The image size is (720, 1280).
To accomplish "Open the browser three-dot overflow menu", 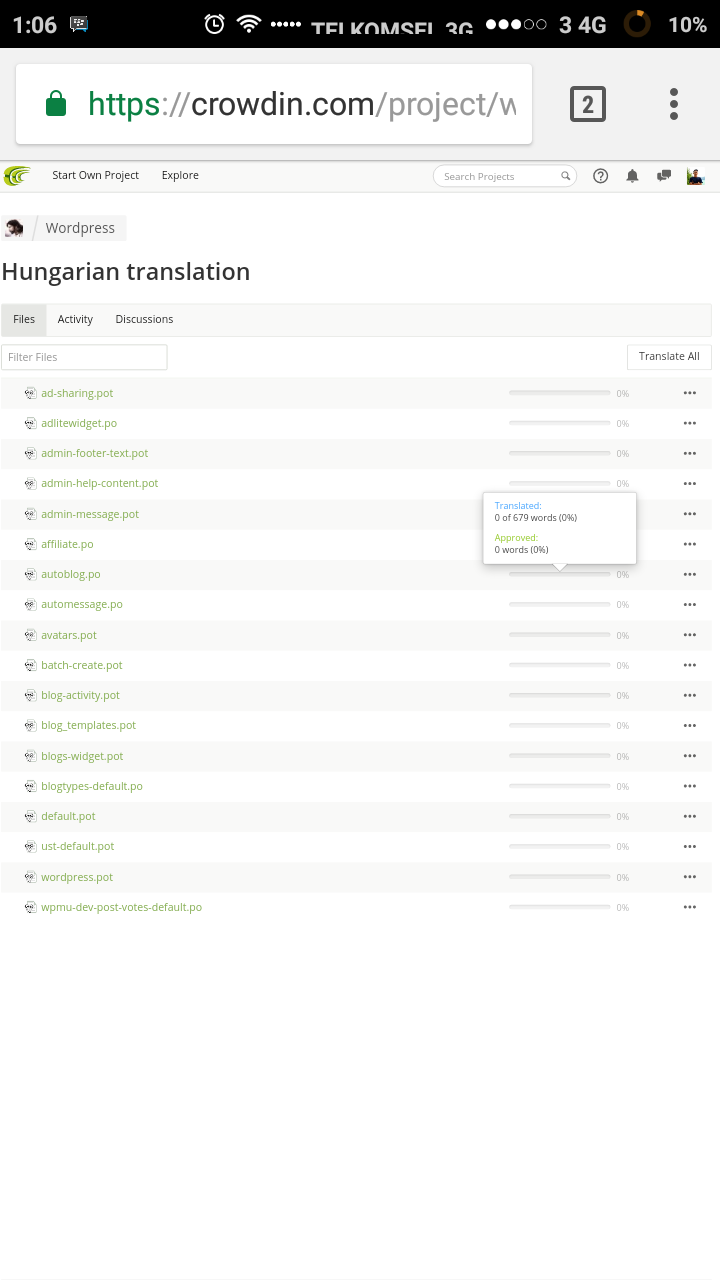I will 674,104.
